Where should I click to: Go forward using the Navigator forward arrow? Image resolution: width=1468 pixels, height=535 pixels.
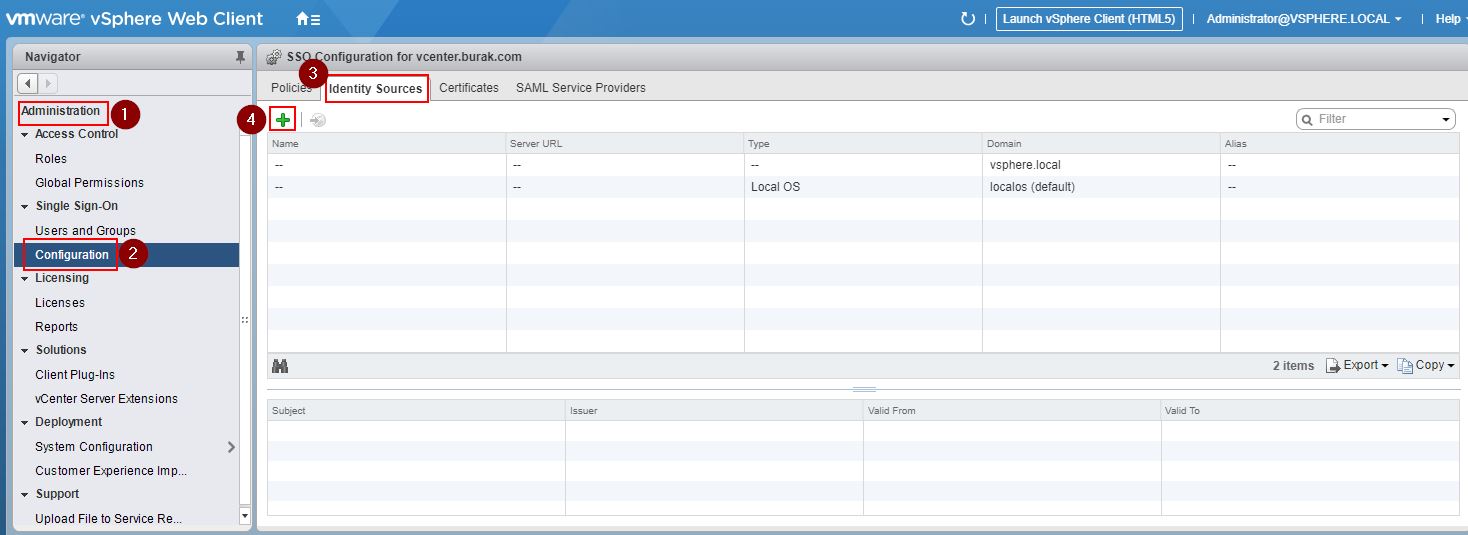tap(48, 83)
